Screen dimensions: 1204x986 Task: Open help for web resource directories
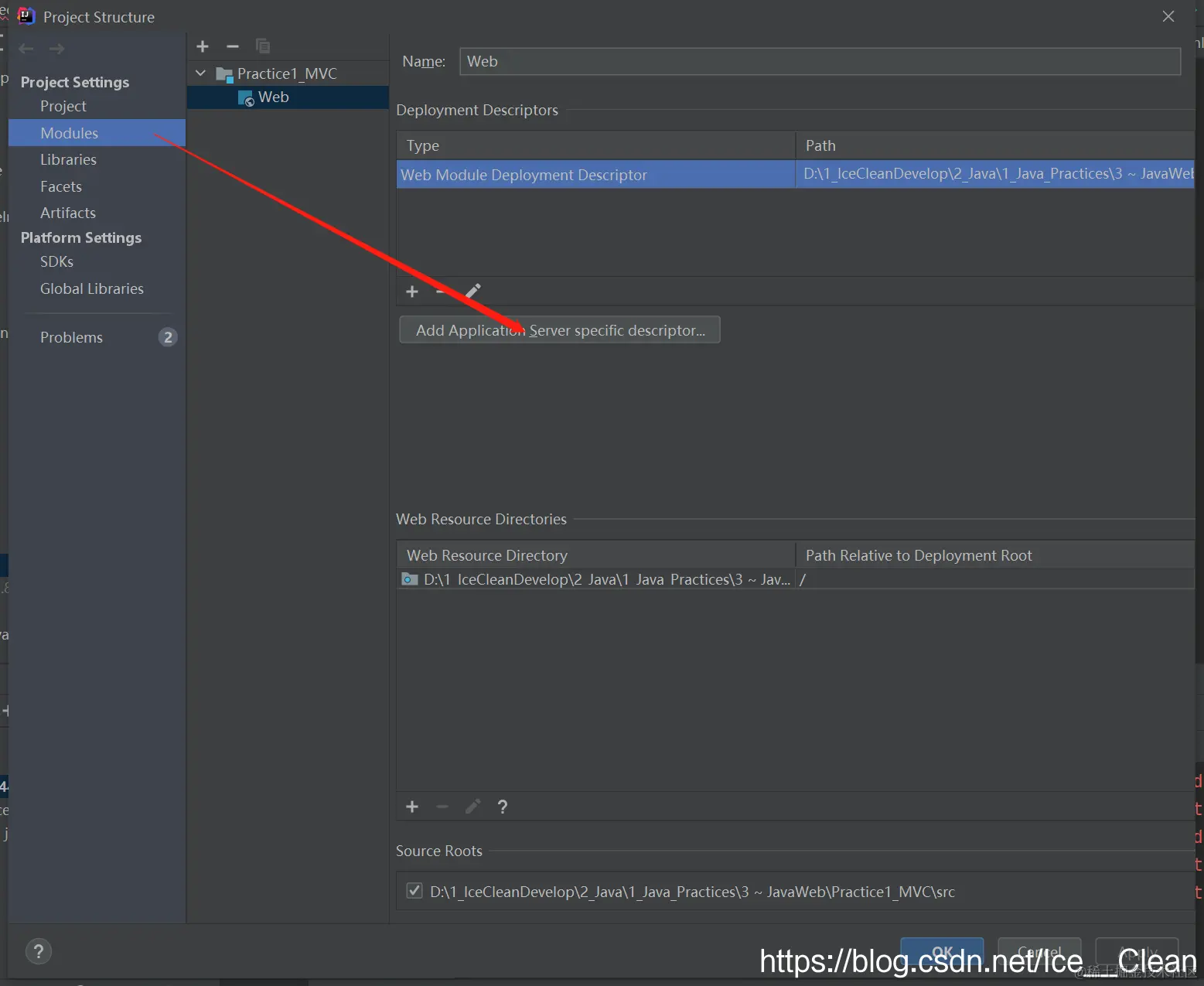tap(503, 807)
